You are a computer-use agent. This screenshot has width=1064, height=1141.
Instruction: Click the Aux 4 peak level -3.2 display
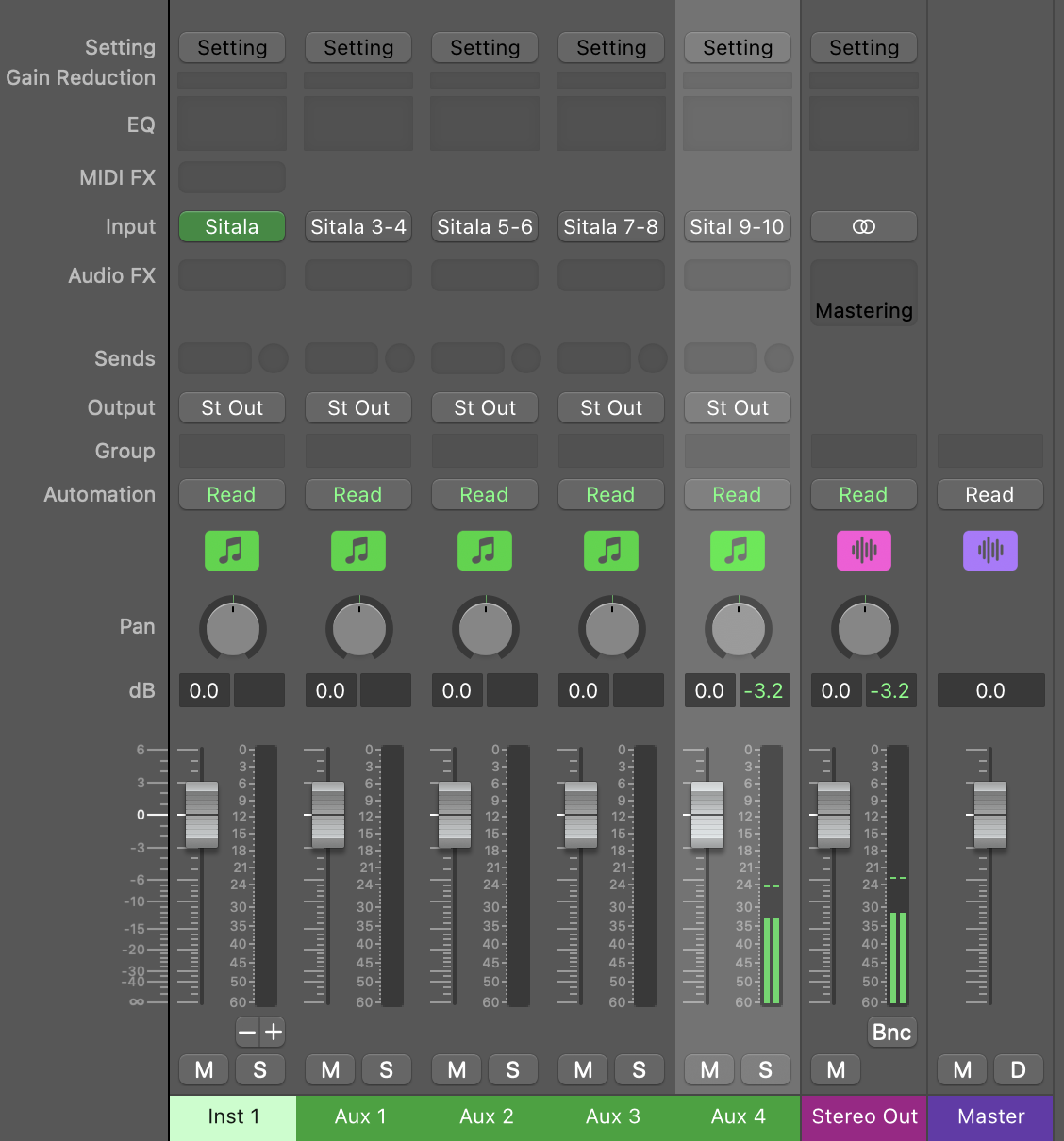coord(764,690)
